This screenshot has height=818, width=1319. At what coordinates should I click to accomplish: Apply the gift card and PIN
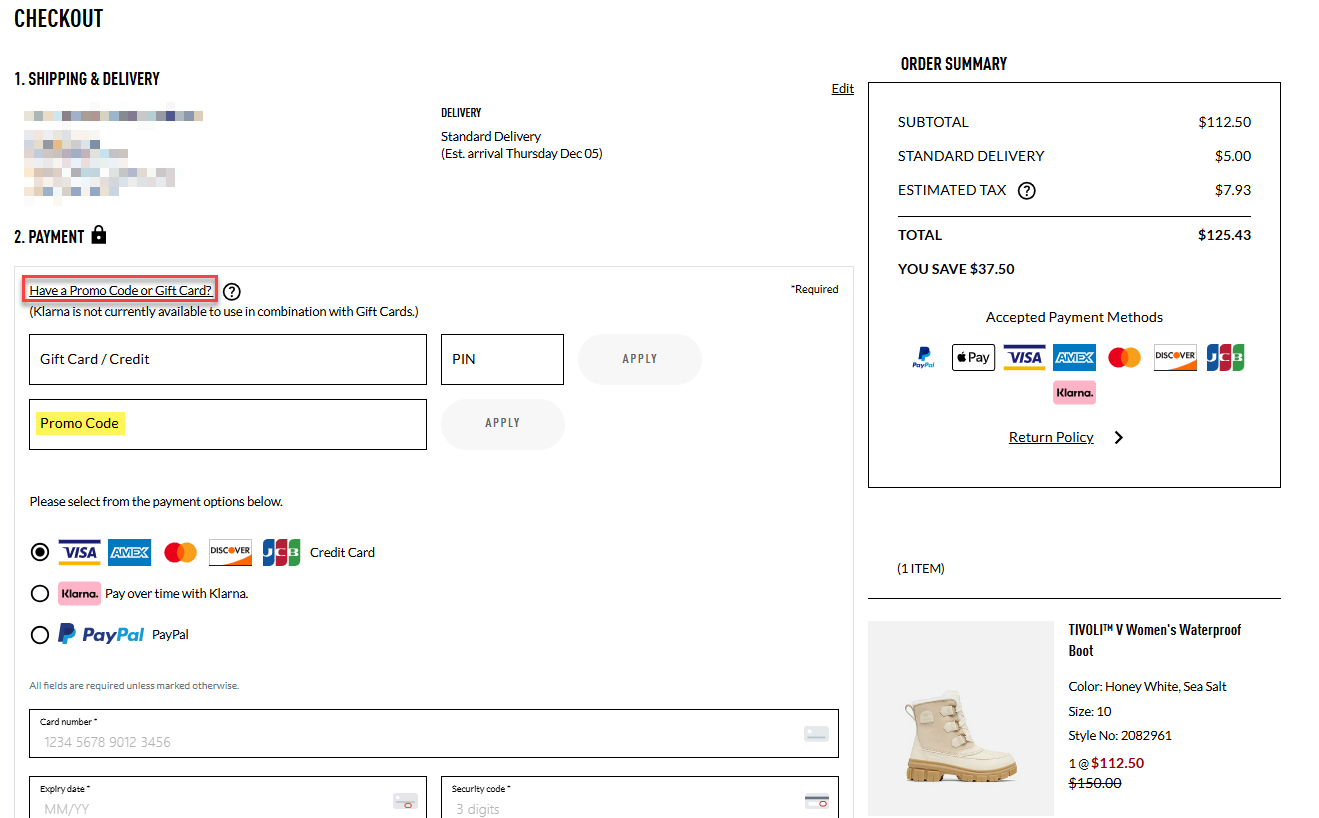point(640,359)
